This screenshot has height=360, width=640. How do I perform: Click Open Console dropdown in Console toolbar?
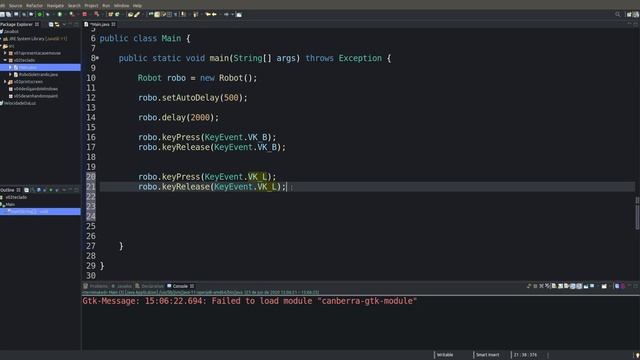604,286
